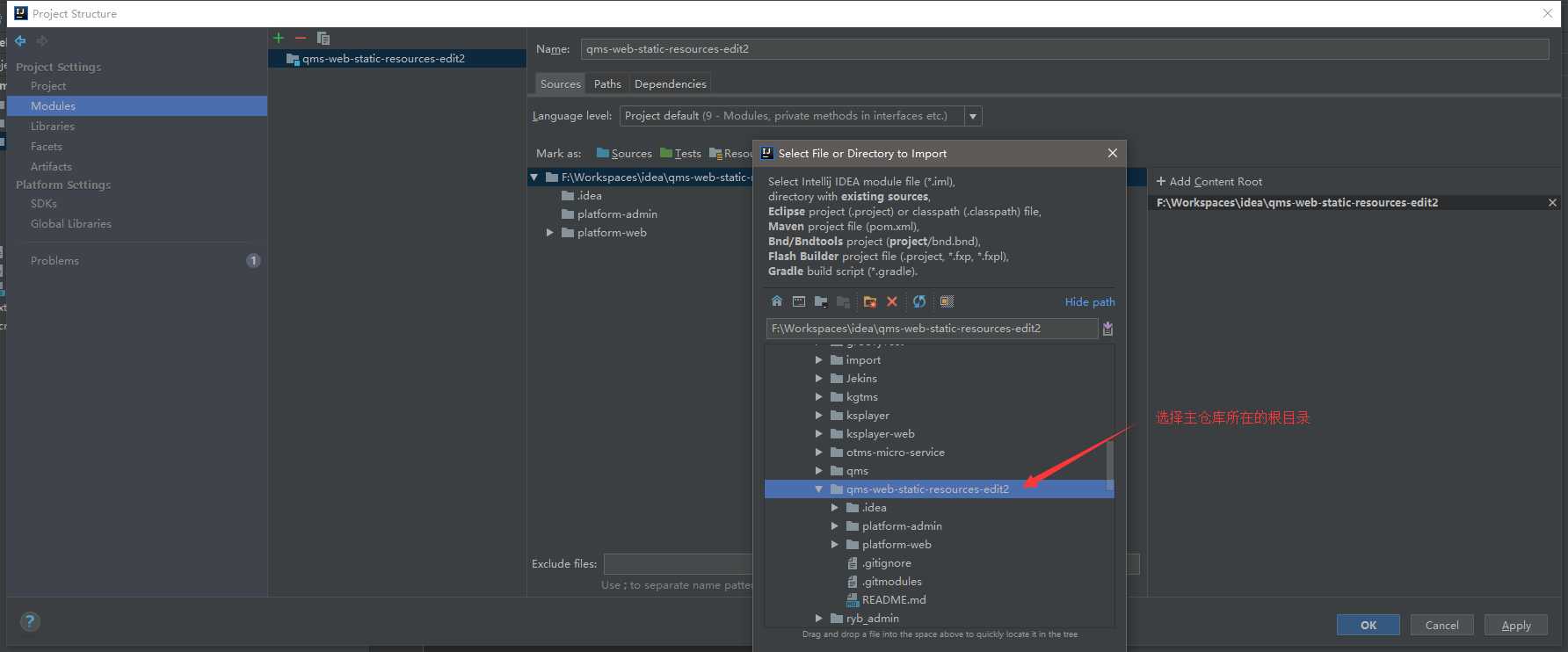
Task: Navigate forward with the grey arrow
Action: [x=42, y=40]
